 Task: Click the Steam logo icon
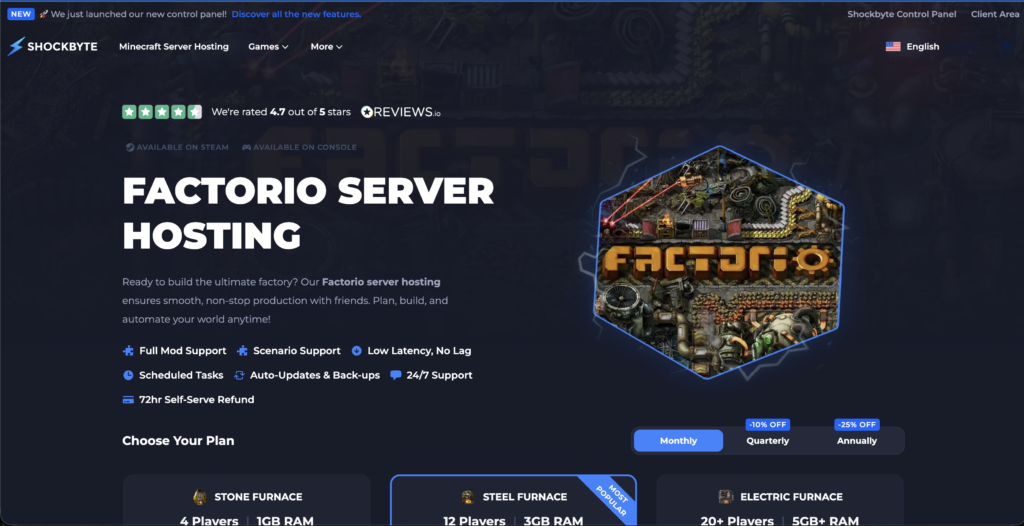pos(130,147)
